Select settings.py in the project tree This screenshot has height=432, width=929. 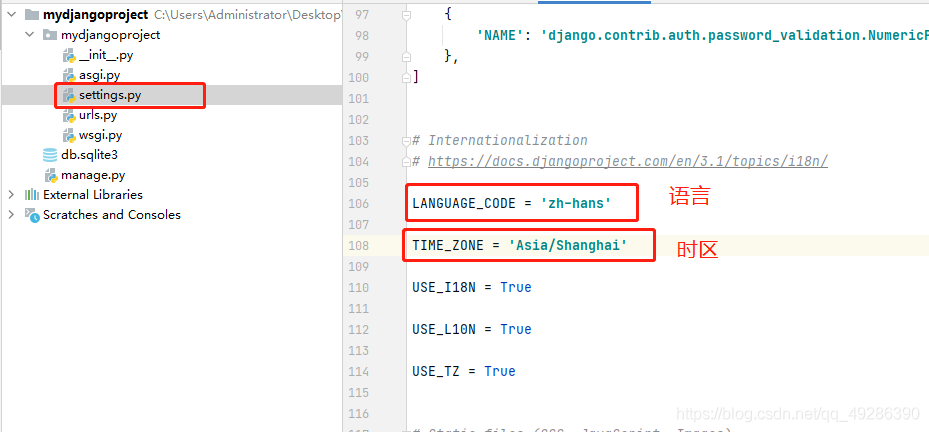[110, 95]
